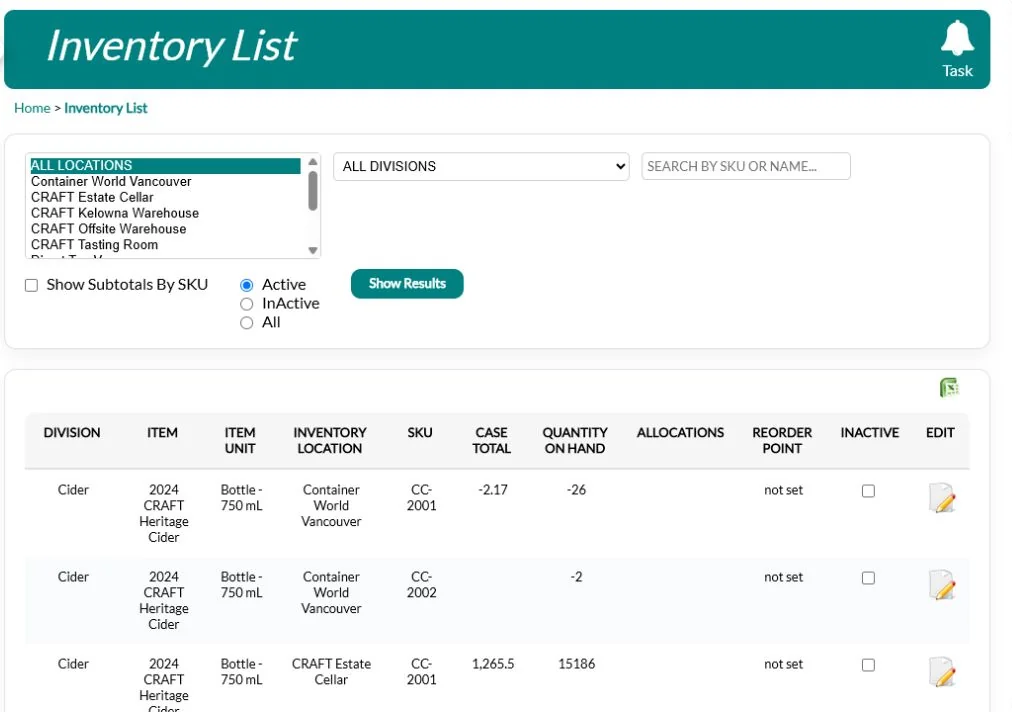The width and height of the screenshot is (1012, 712).
Task: Click the Show Subtotals By SKU label
Action: [x=127, y=285]
